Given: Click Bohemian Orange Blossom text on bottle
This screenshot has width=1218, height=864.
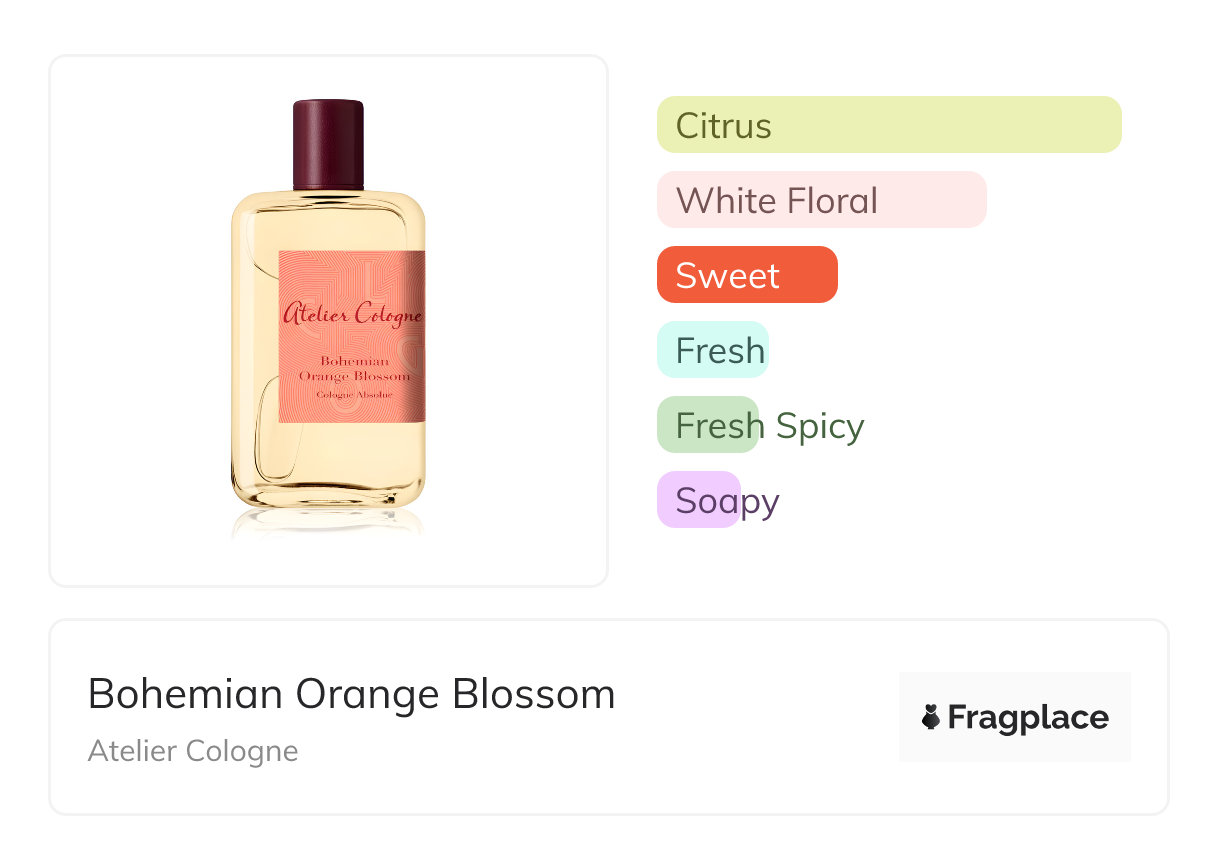Looking at the screenshot, I should tap(354, 368).
